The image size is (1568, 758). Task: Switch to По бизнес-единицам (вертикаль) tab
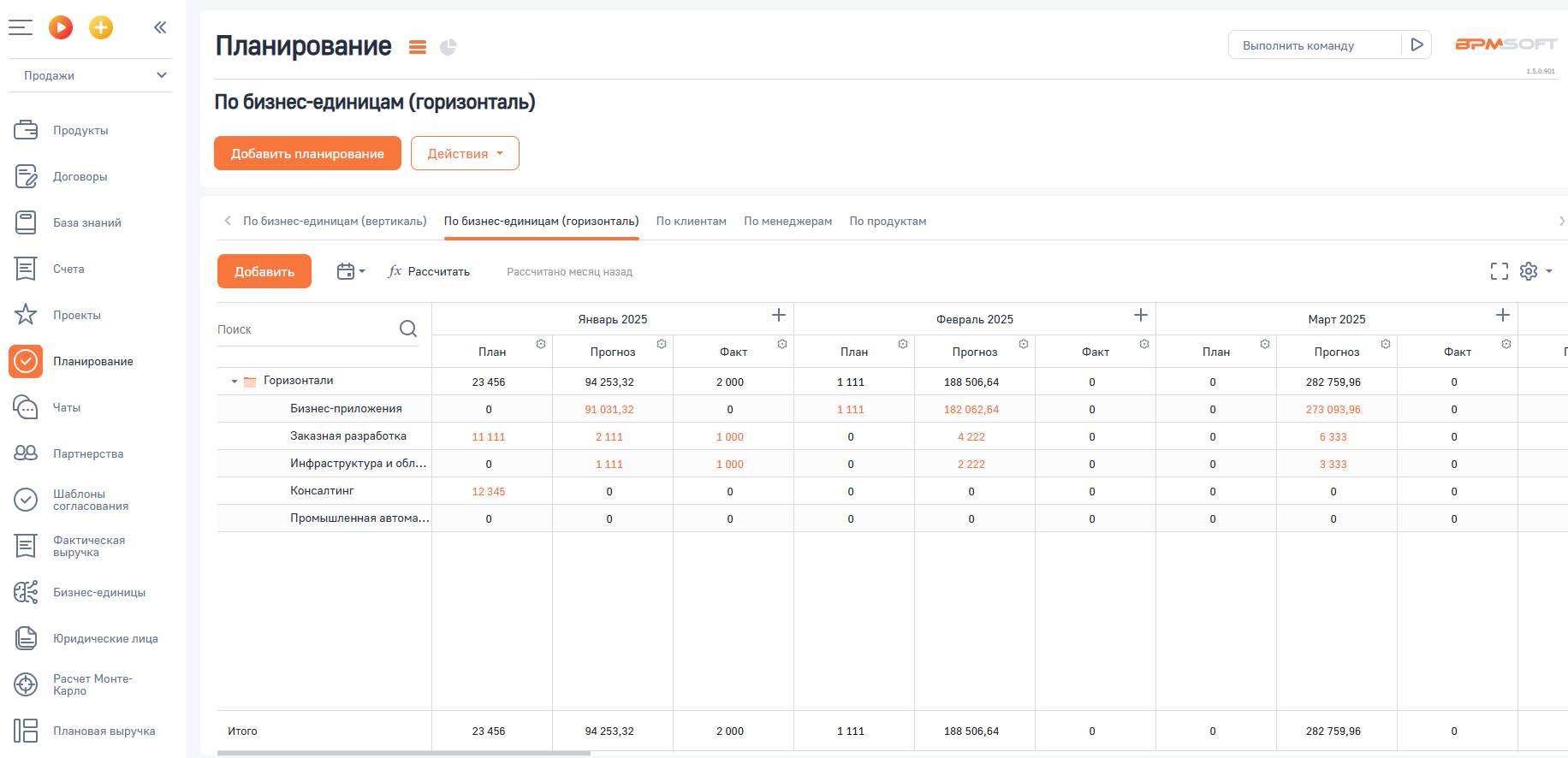click(335, 221)
